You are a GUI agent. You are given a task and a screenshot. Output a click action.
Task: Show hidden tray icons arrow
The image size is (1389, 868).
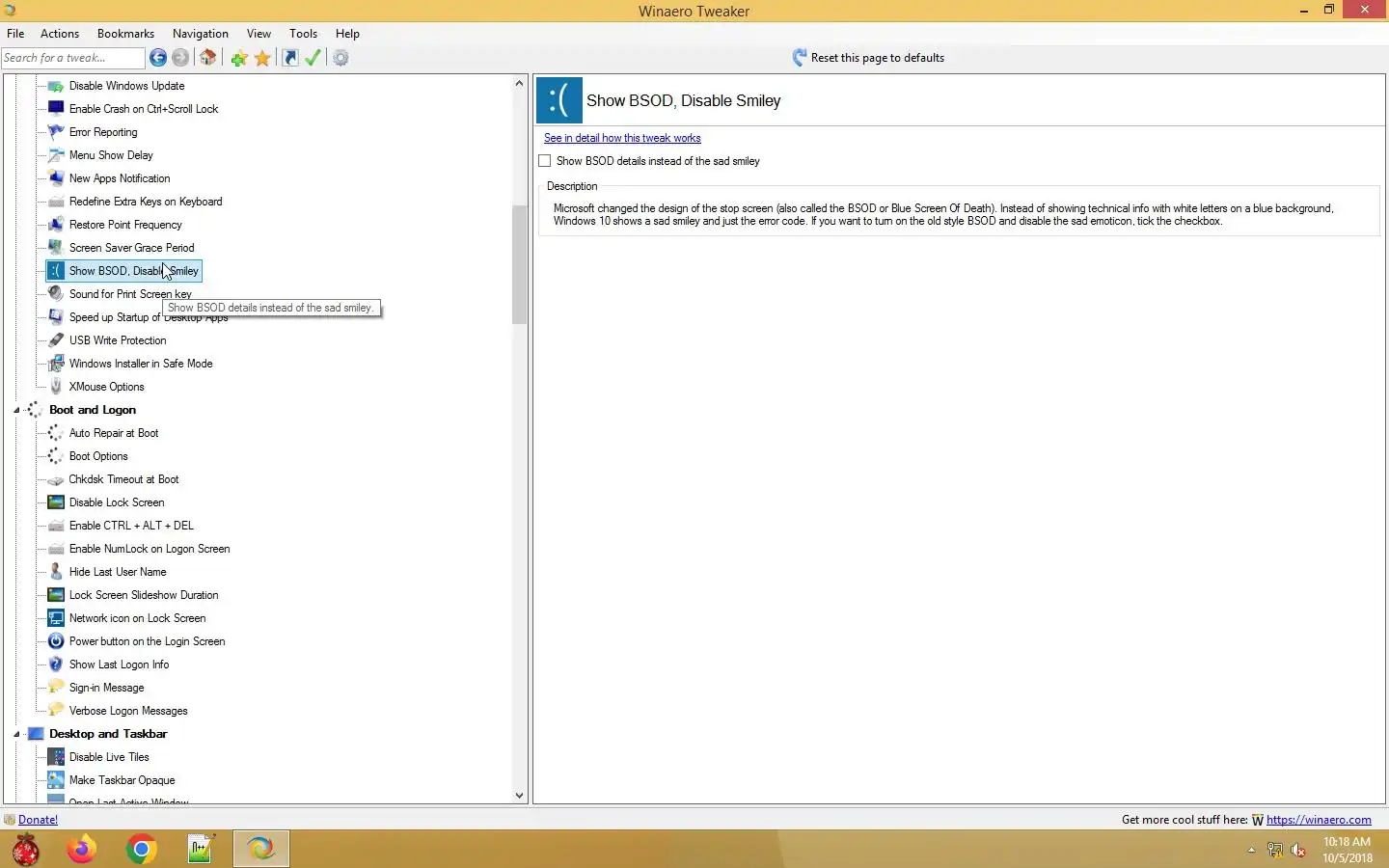1251,850
